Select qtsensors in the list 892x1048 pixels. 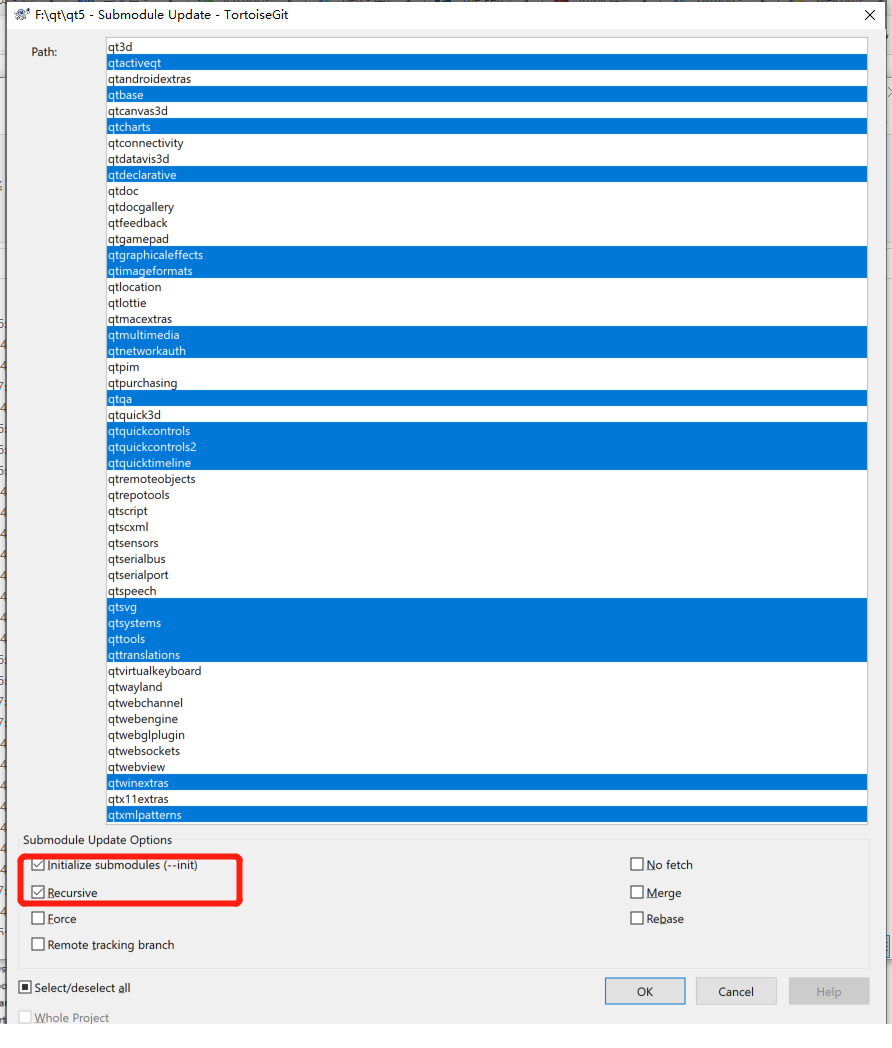pos(486,543)
